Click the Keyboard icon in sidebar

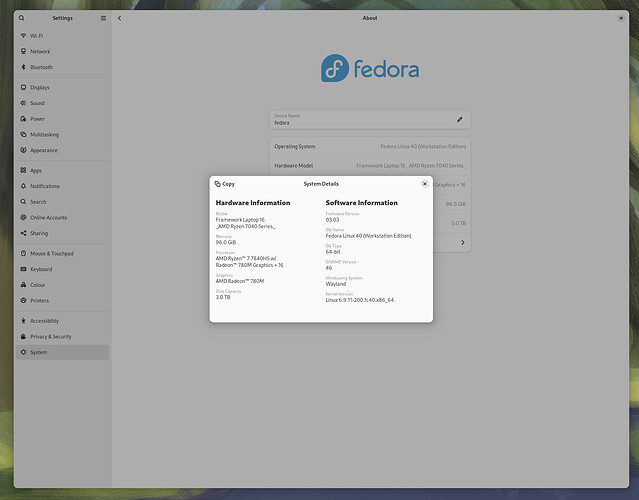[23, 269]
